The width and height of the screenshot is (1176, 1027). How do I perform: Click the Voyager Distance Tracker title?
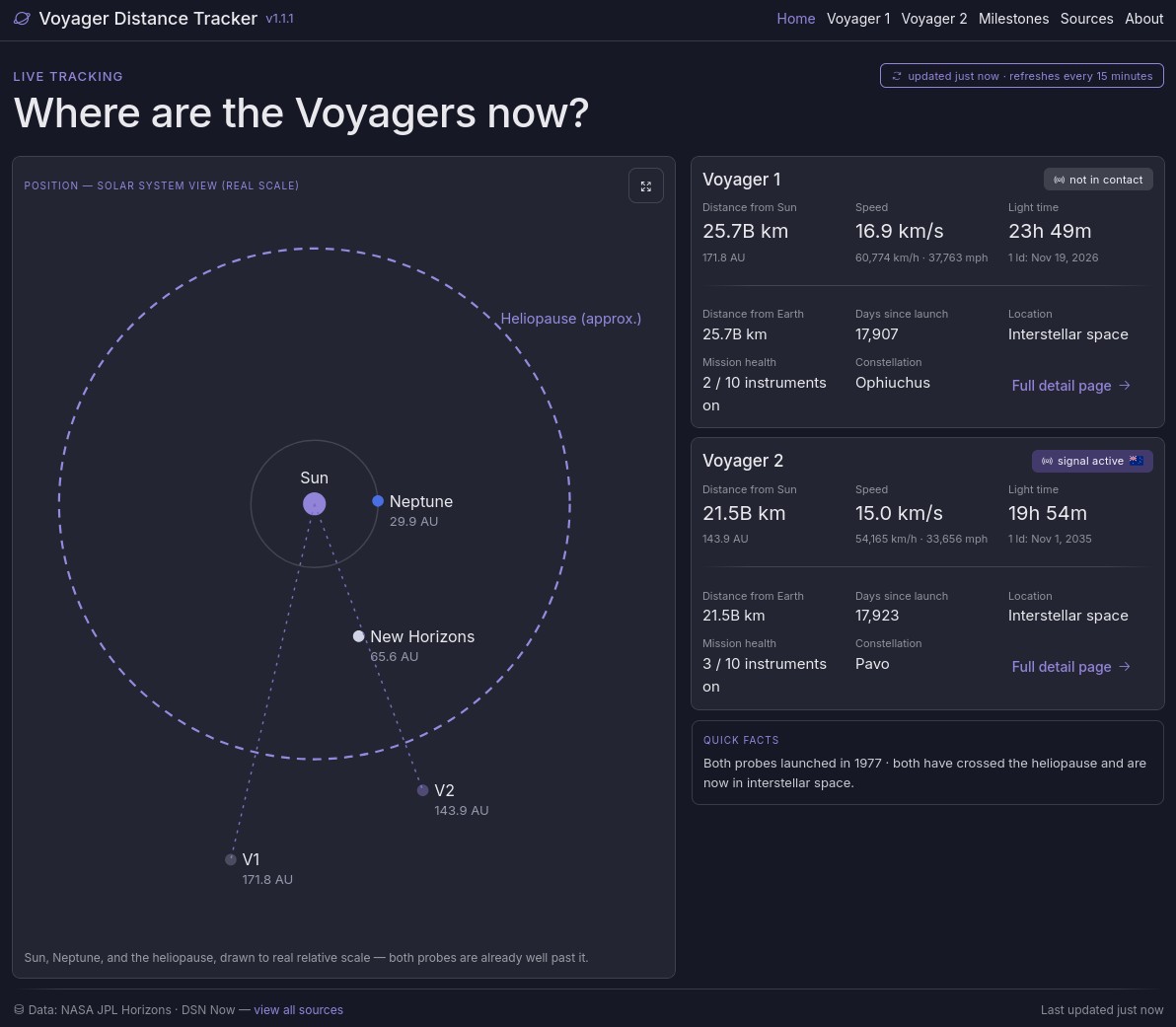pos(148,19)
